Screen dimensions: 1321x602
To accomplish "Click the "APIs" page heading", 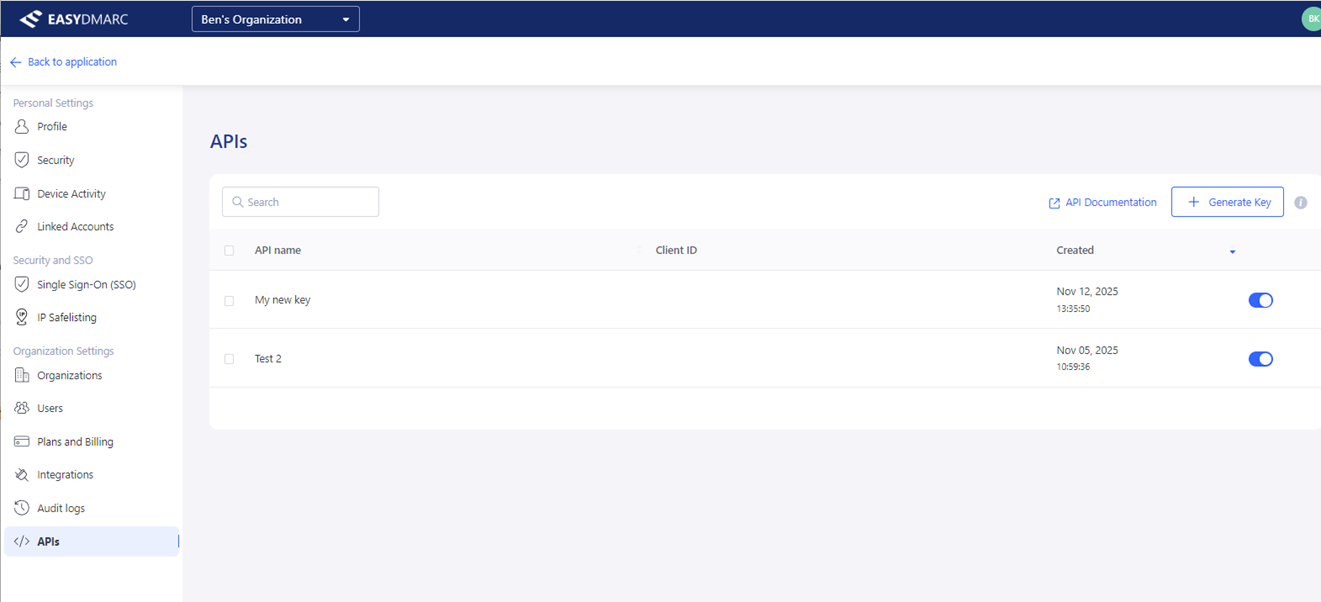I will [x=229, y=142].
